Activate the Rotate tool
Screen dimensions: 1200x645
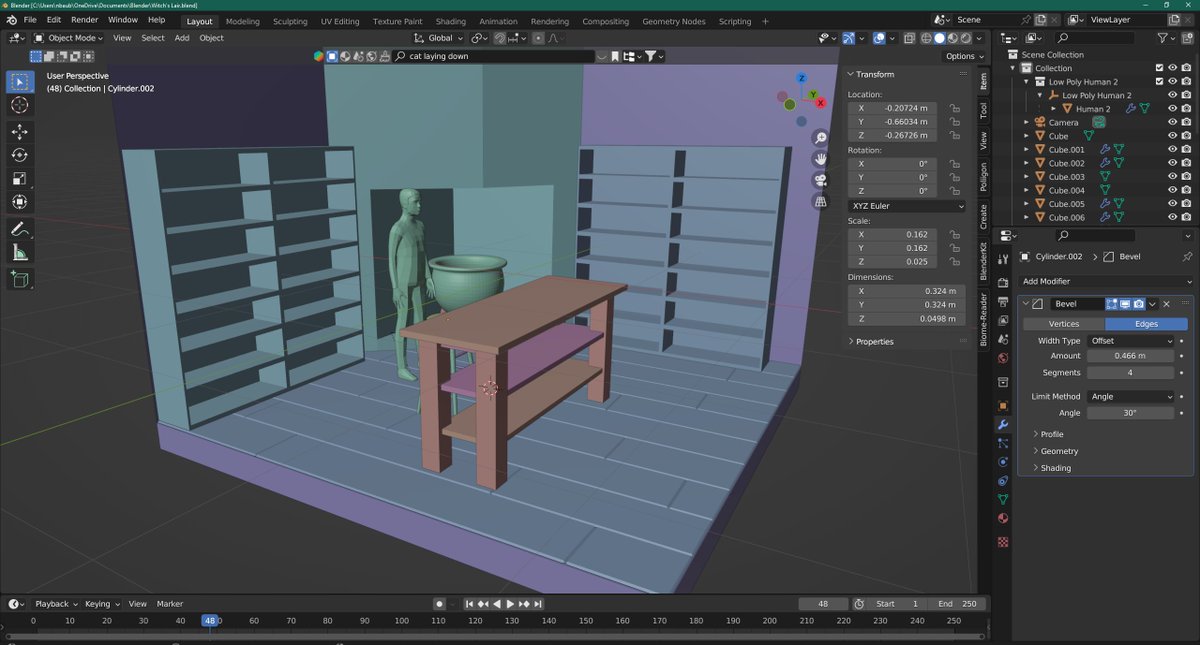20,155
